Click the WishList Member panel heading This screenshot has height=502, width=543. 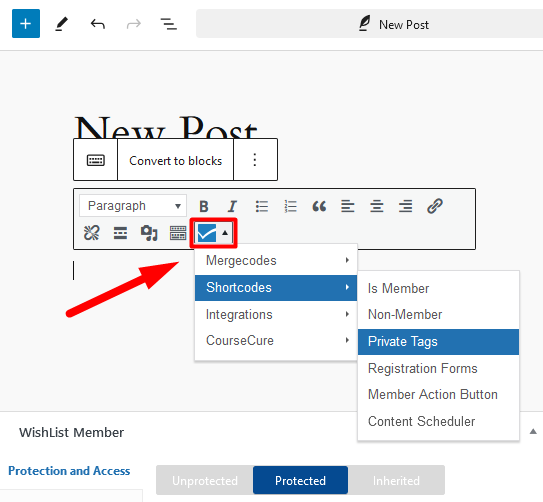pyautogui.click(x=71, y=432)
